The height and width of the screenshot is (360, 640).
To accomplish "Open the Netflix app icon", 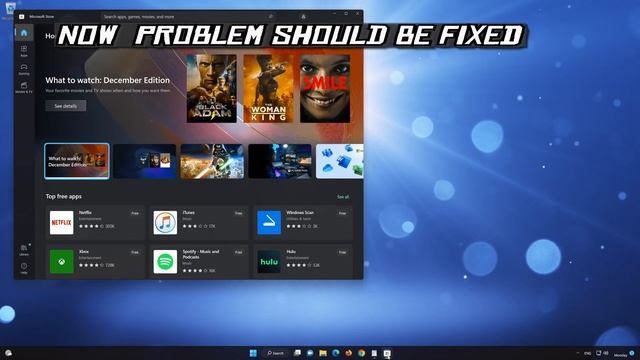I will pyautogui.click(x=62, y=222).
